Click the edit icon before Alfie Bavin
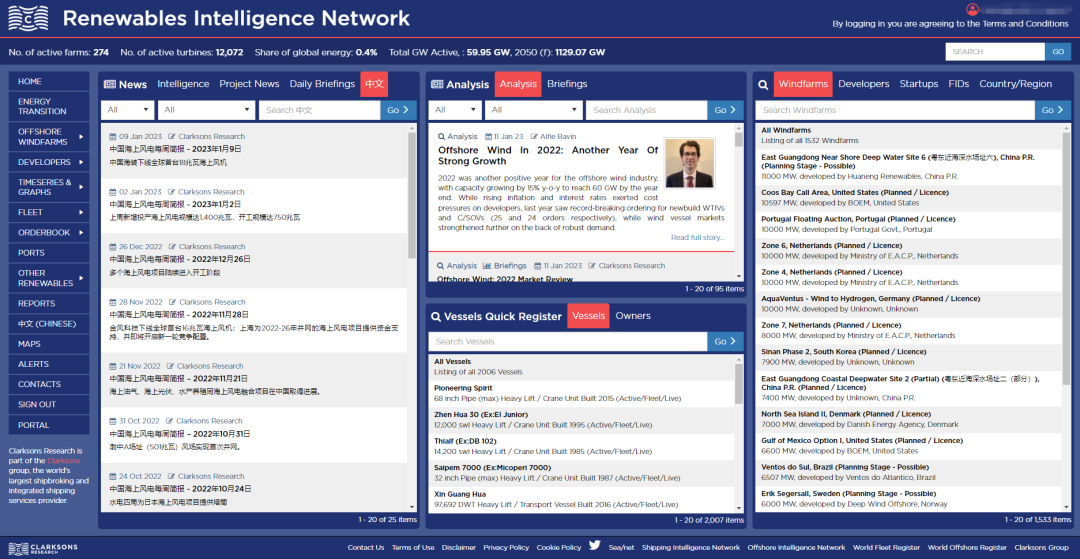1080x559 pixels. 533,136
